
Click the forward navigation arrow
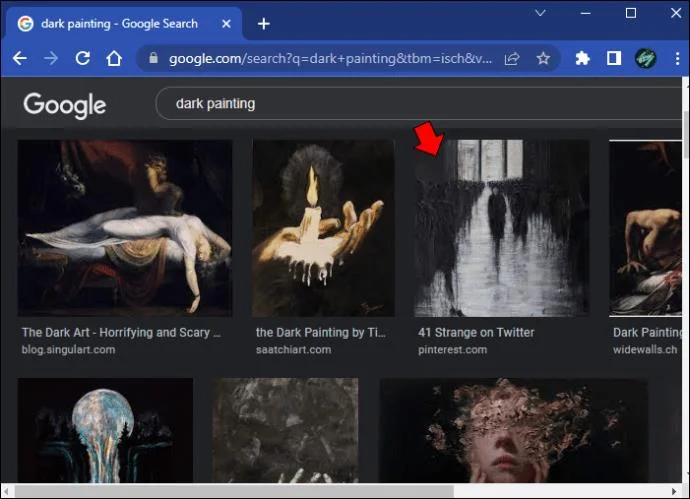click(x=51, y=59)
